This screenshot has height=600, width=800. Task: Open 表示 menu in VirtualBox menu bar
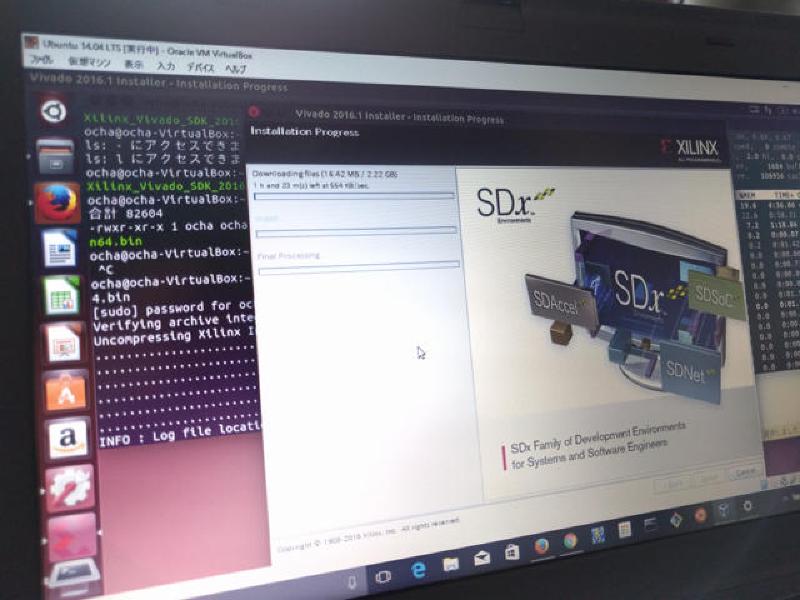[132, 64]
